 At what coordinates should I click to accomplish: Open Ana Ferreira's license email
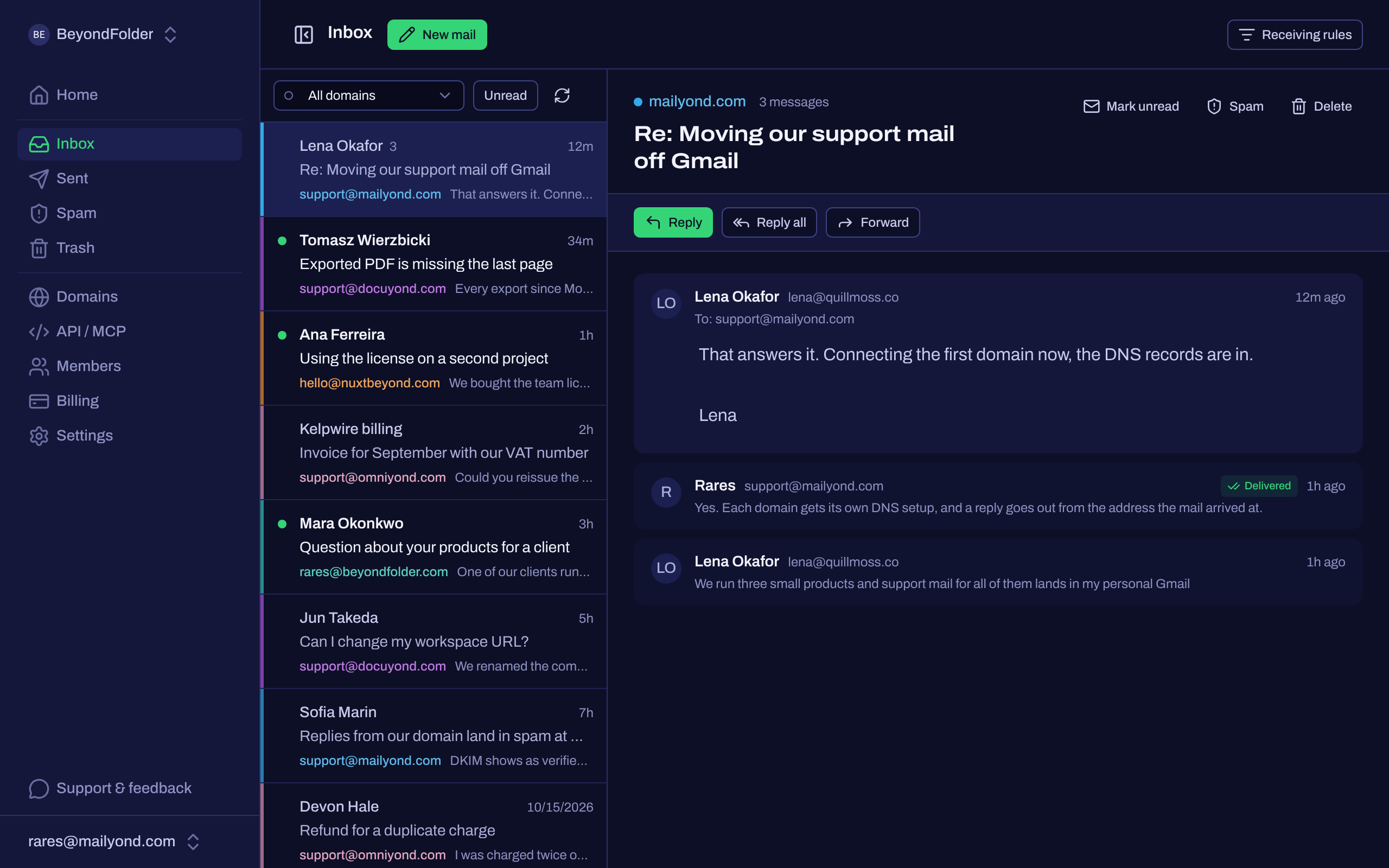pos(435,358)
